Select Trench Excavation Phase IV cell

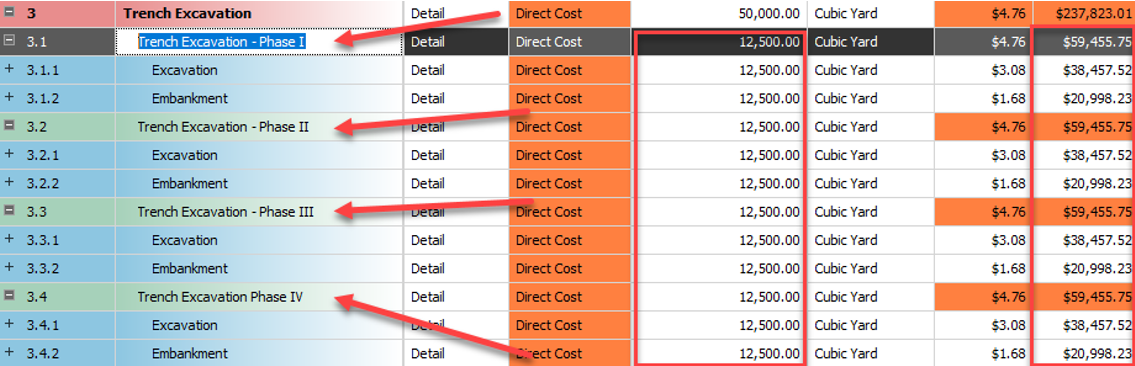(x=259, y=297)
